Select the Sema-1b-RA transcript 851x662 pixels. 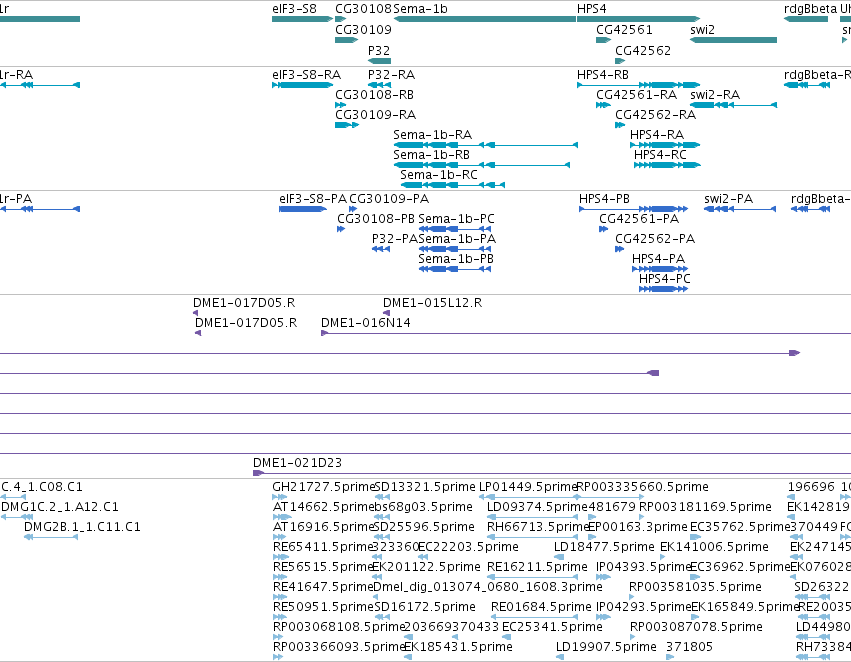(486, 145)
